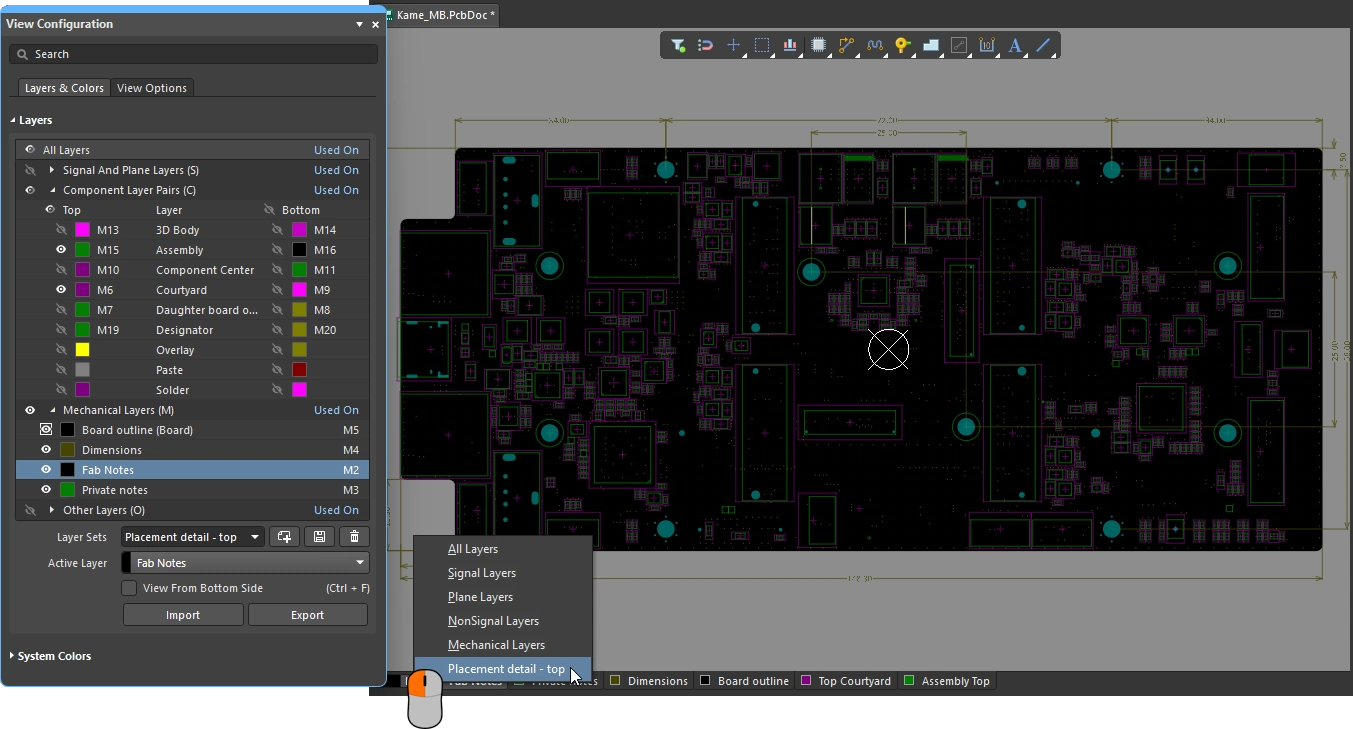Expand the Other Layers (O) group

[x=52, y=510]
